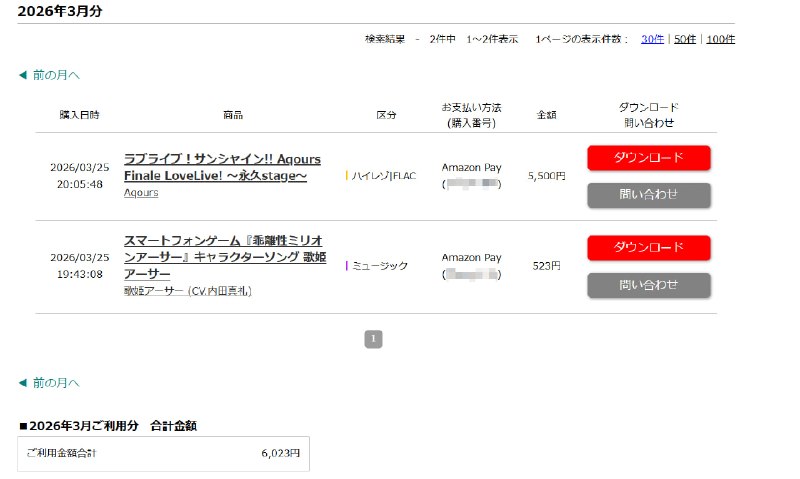Click the purple marker beside ミュージック

pos(347,265)
